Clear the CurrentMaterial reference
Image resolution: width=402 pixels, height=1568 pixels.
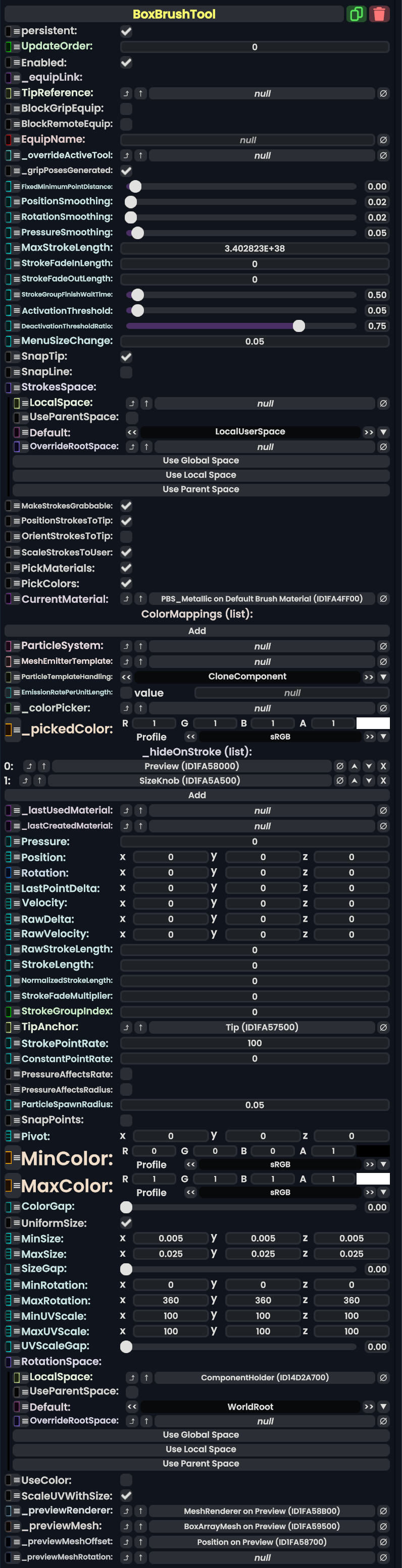[x=383, y=599]
